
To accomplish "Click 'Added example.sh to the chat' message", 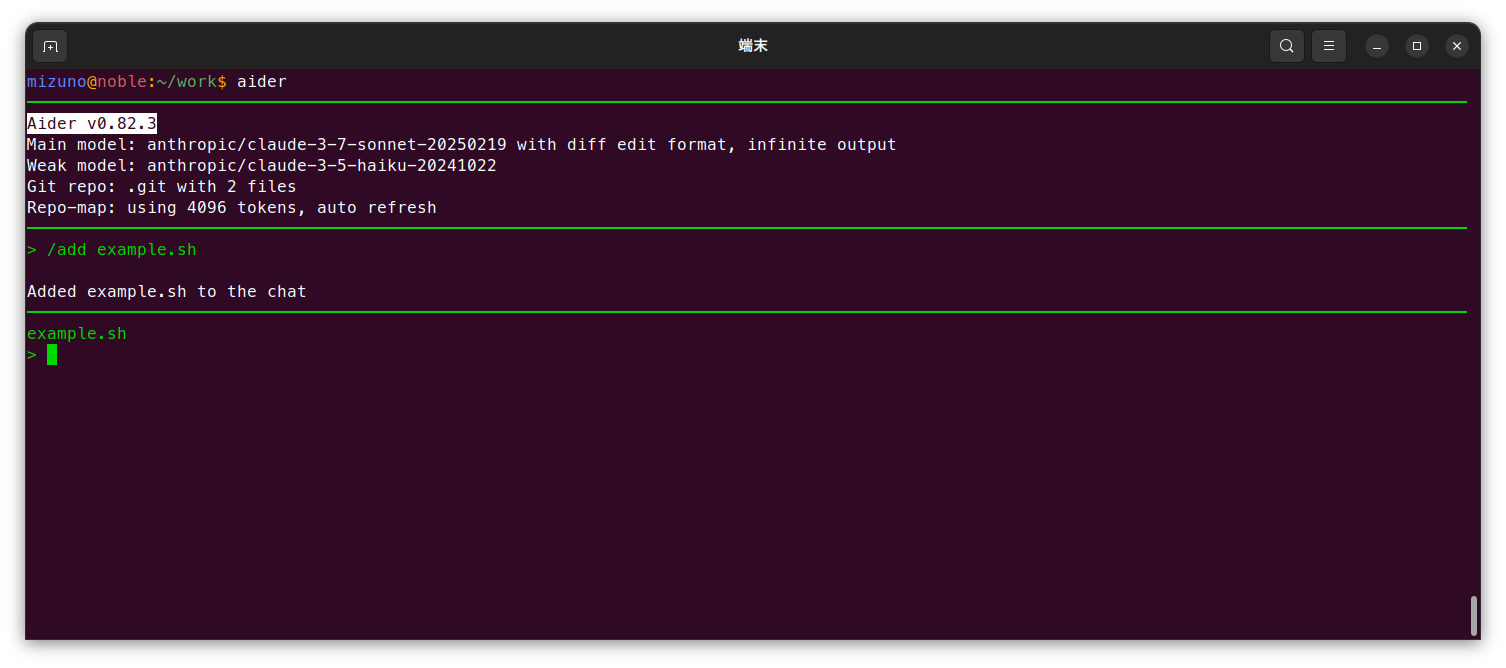I will point(166,292).
